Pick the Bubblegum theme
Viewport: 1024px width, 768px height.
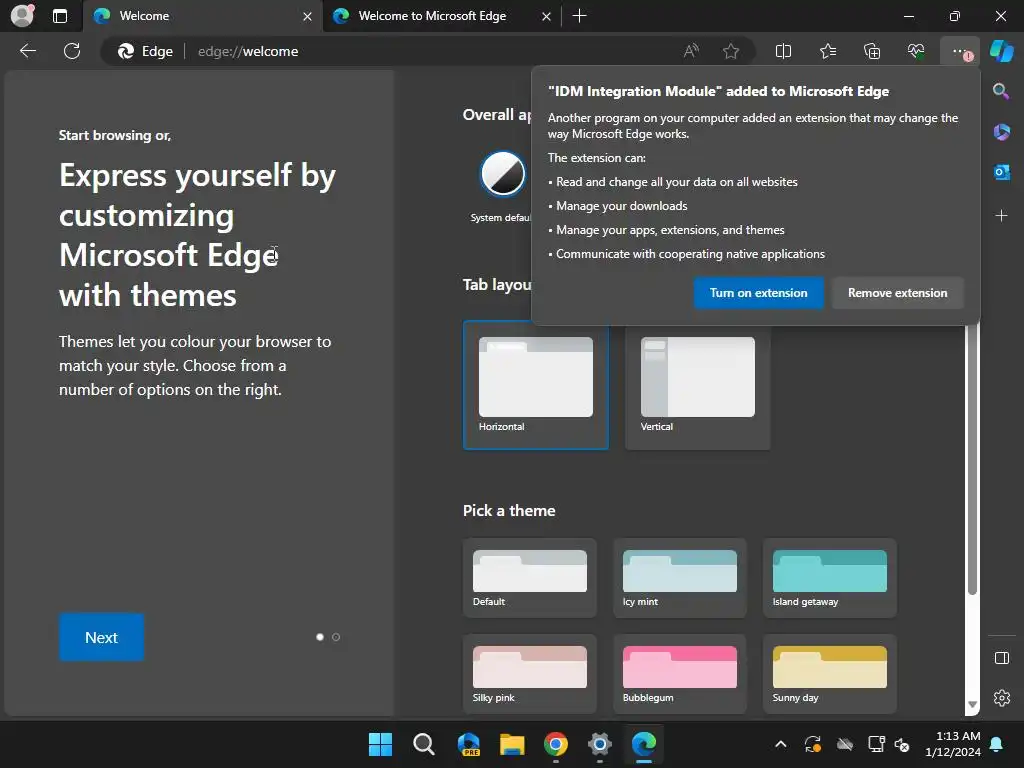[x=679, y=673]
